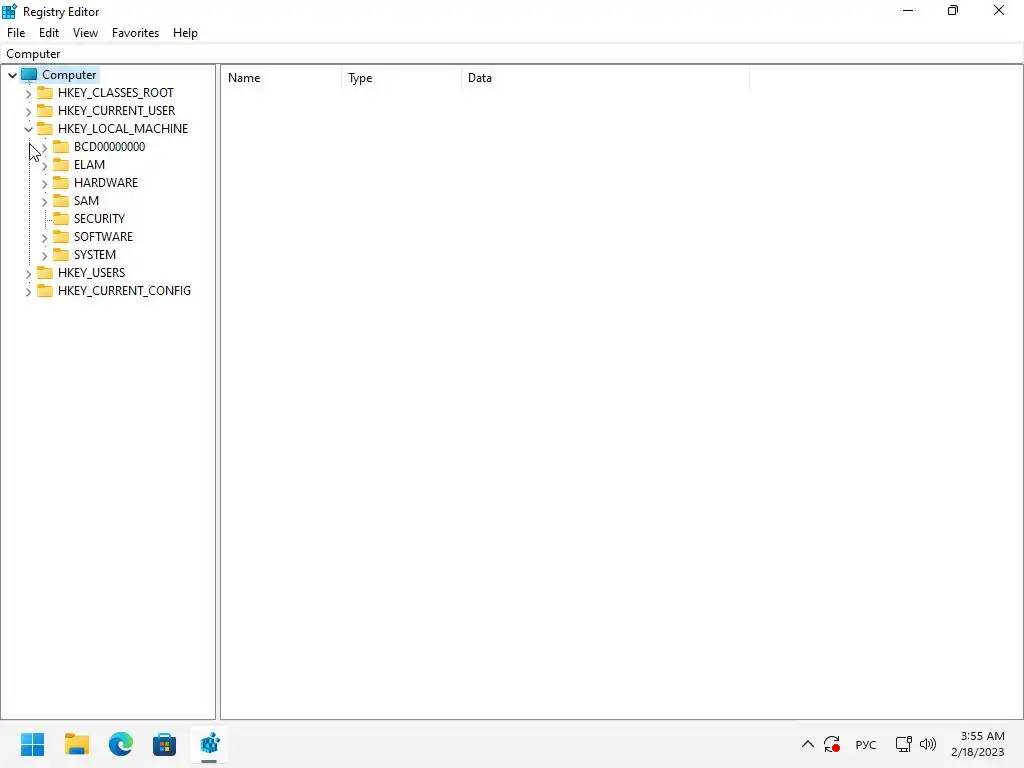Sort by the Type column header
1024x768 pixels.
pyautogui.click(x=402, y=78)
